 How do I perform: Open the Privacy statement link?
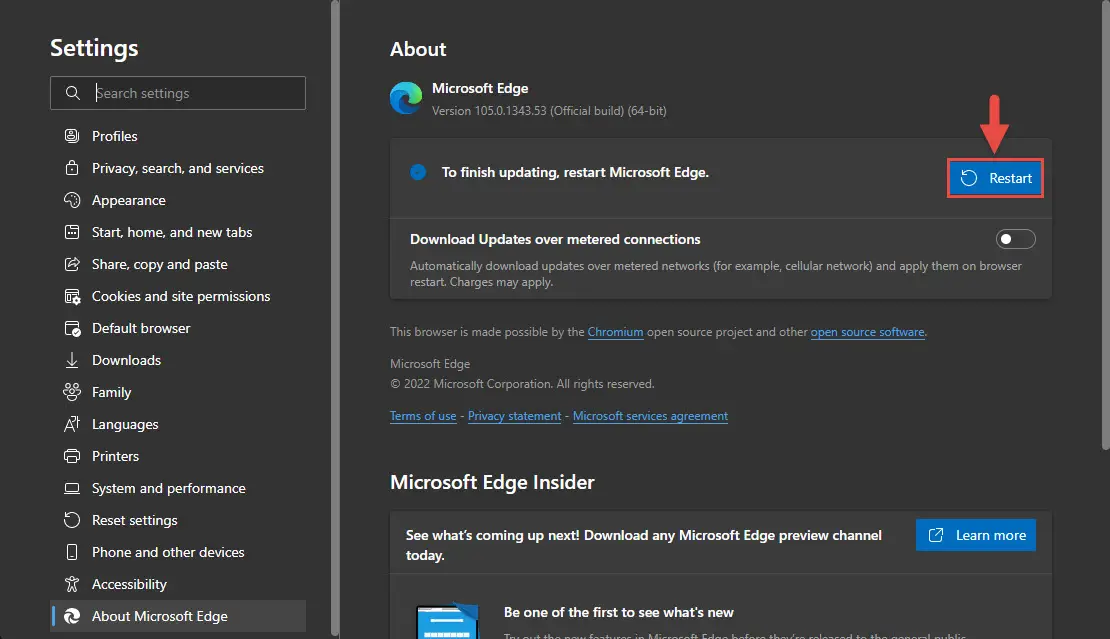tap(514, 416)
